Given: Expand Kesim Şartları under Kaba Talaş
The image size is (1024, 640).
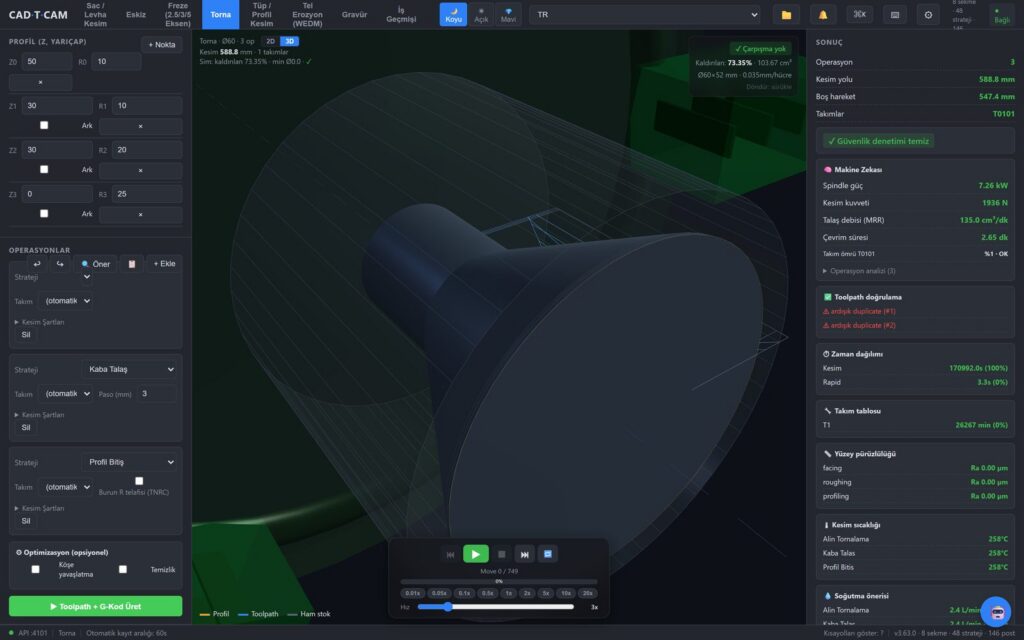Looking at the screenshot, I should pyautogui.click(x=39, y=415).
